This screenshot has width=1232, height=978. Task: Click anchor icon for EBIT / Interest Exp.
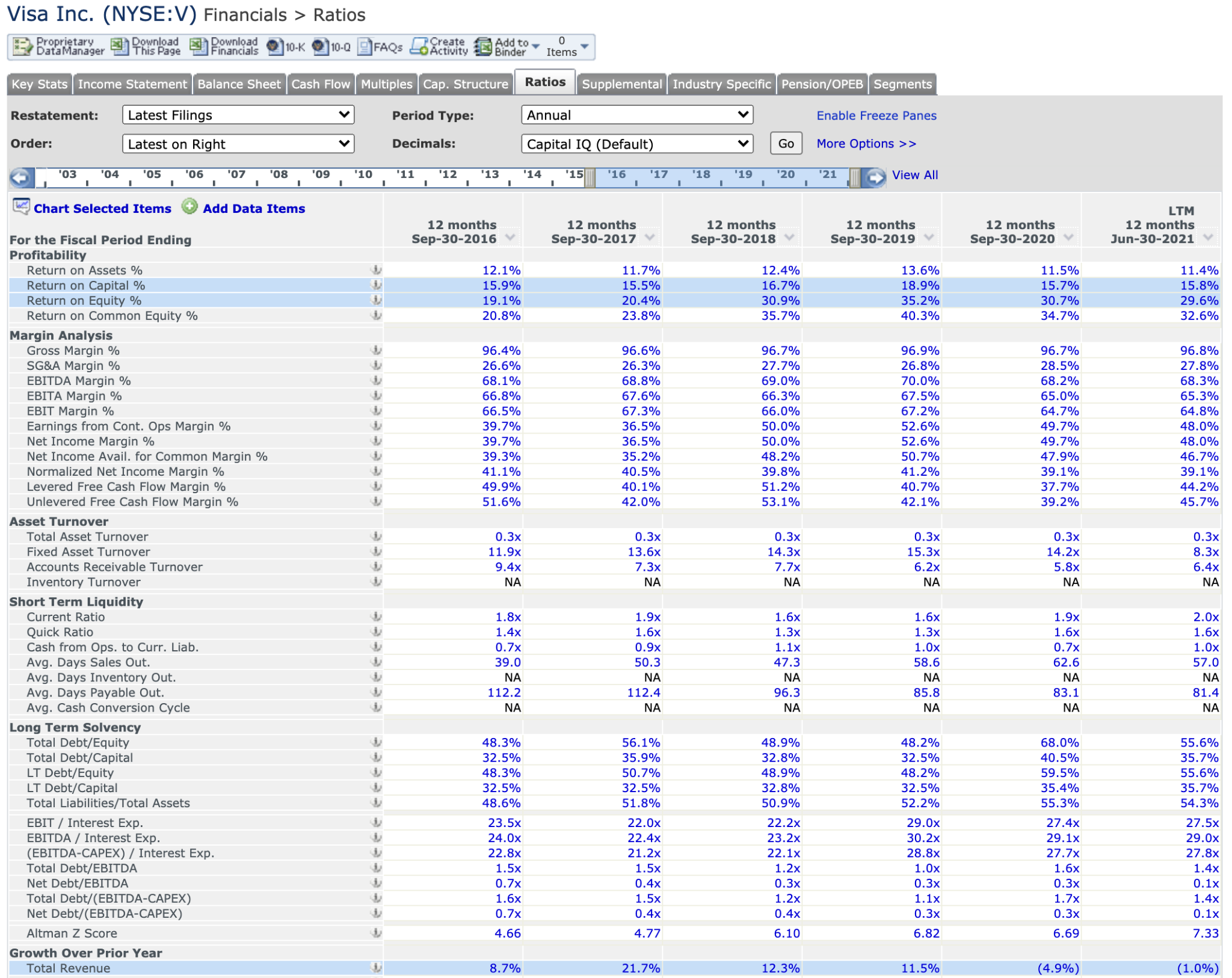point(376,823)
